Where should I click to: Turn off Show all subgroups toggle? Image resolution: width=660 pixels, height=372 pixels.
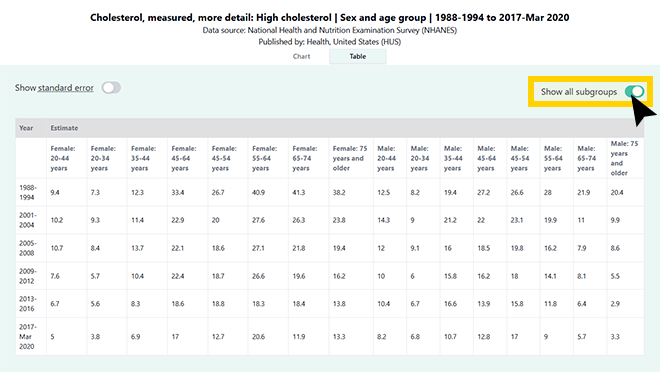tap(634, 91)
